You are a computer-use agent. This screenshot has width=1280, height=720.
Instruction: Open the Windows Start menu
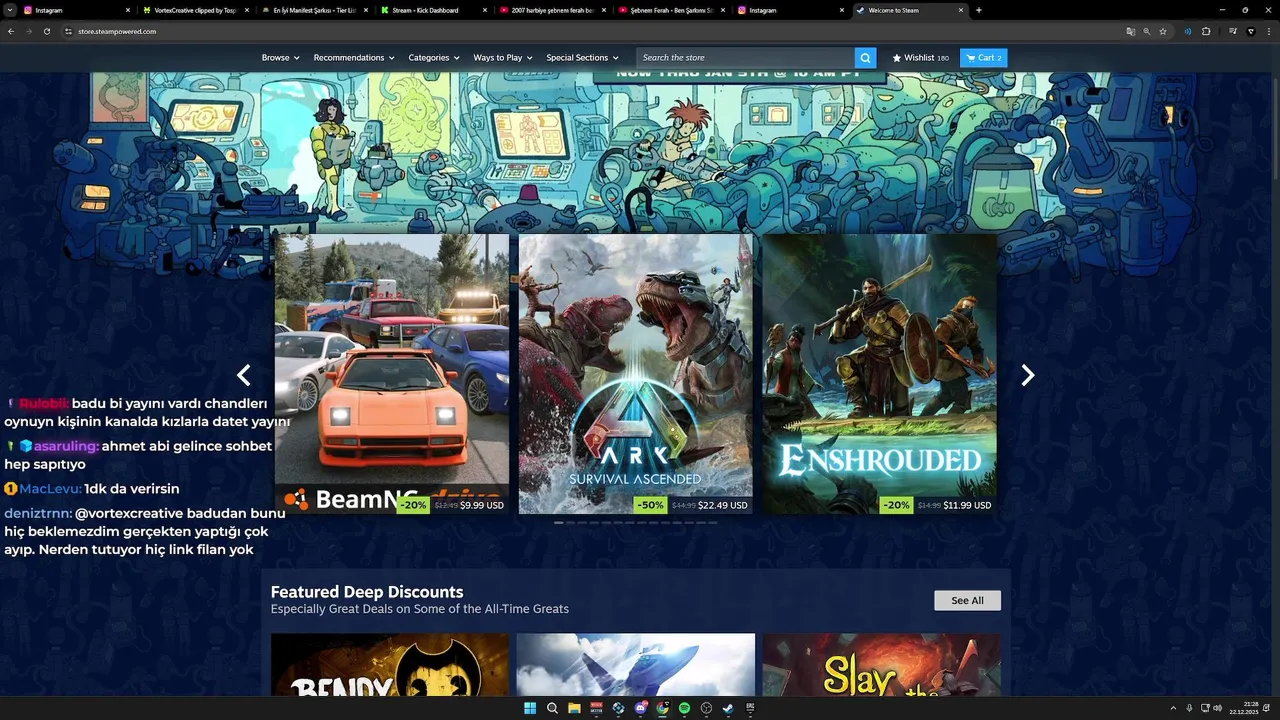529,708
